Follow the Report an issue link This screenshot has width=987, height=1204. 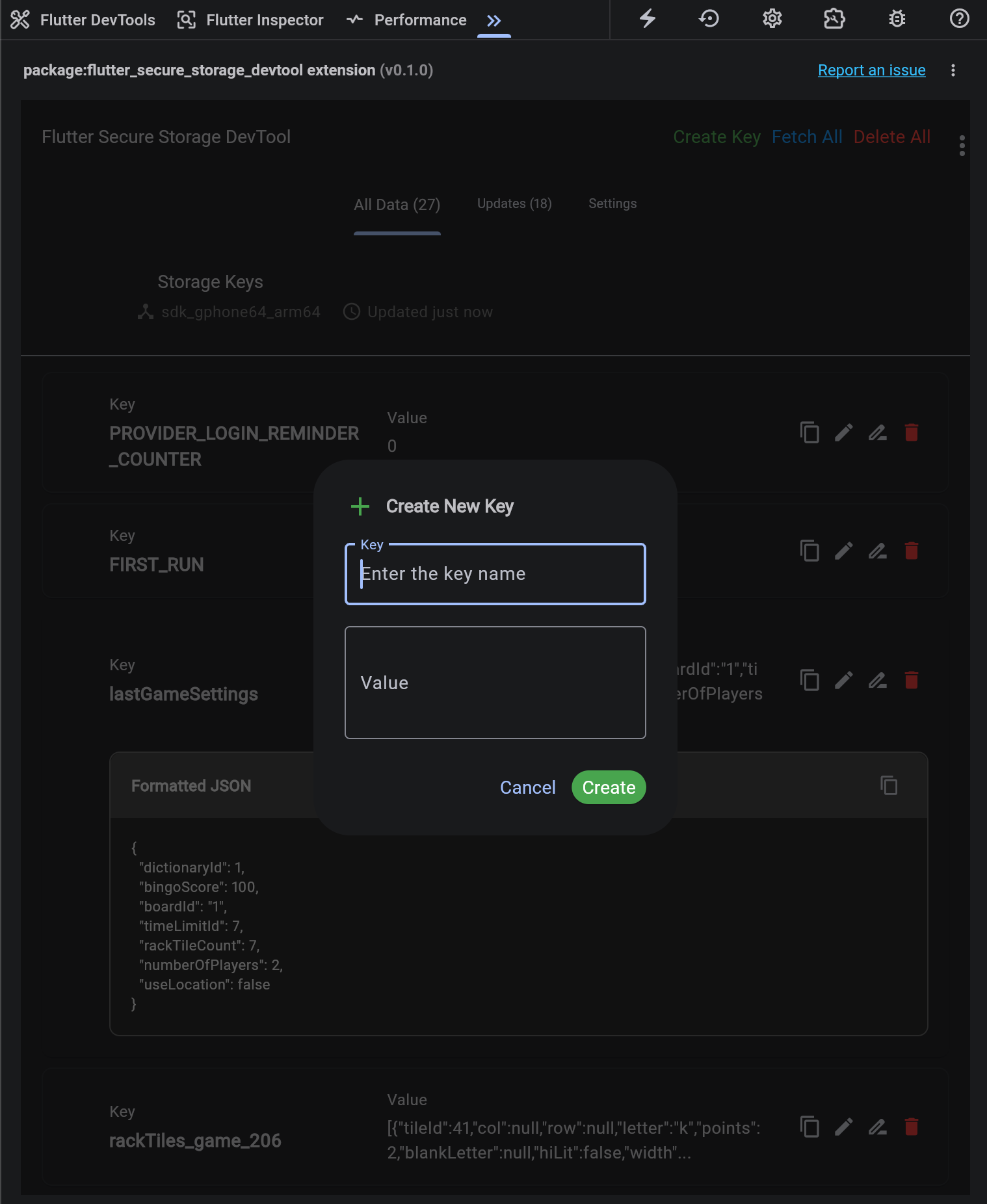pyautogui.click(x=871, y=70)
